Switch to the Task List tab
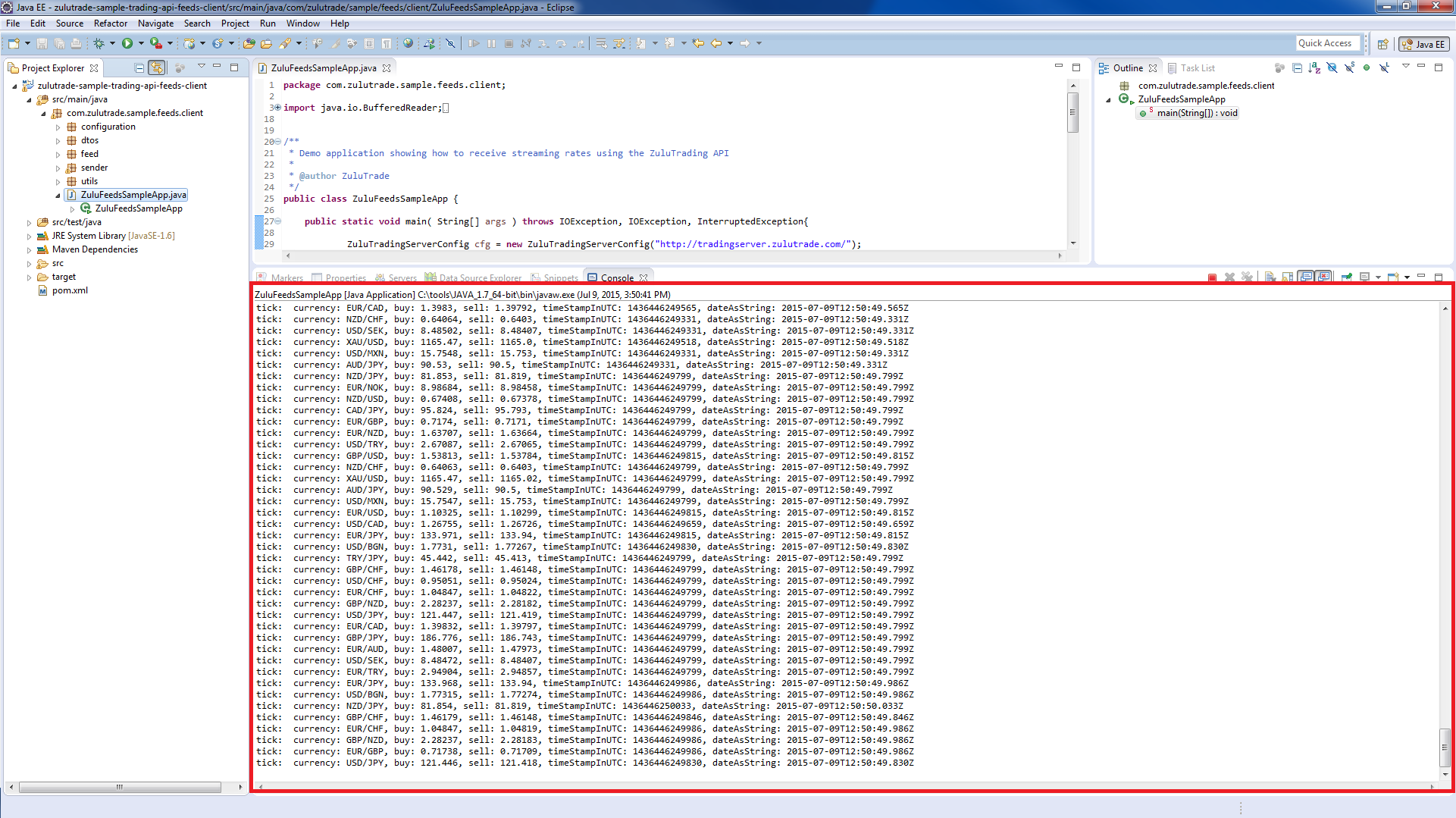Viewport: 1456px width, 818px height. pyautogui.click(x=1197, y=68)
